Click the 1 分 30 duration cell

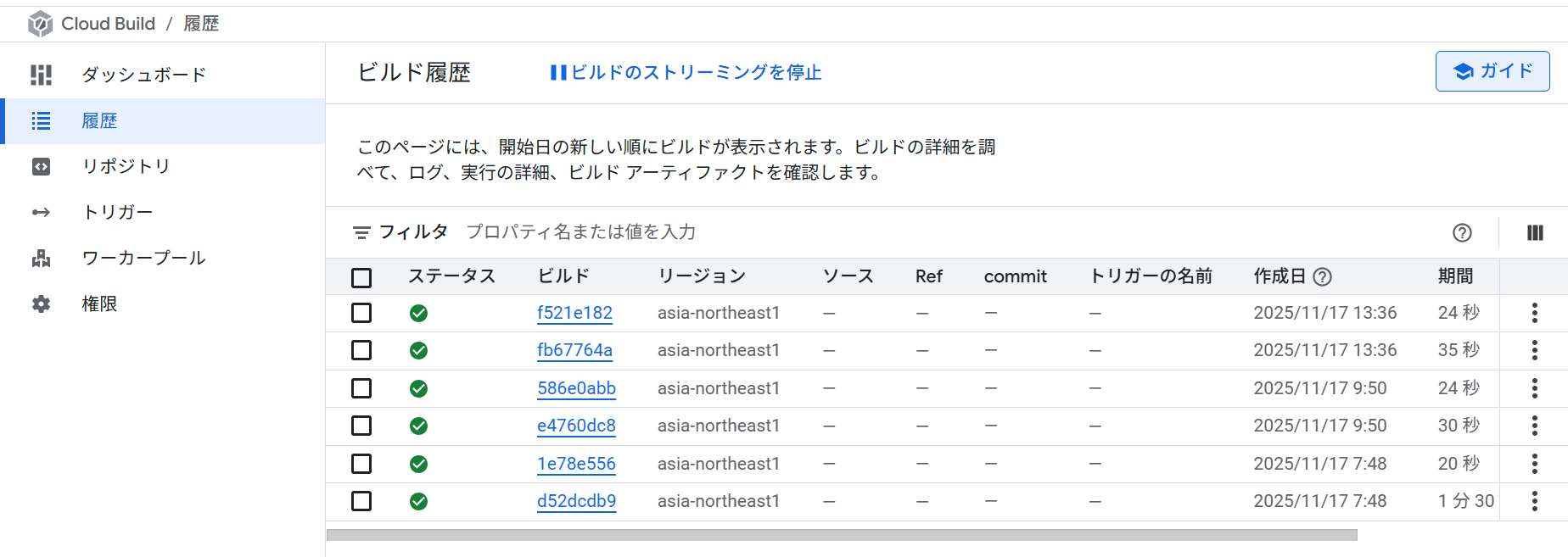click(1466, 501)
